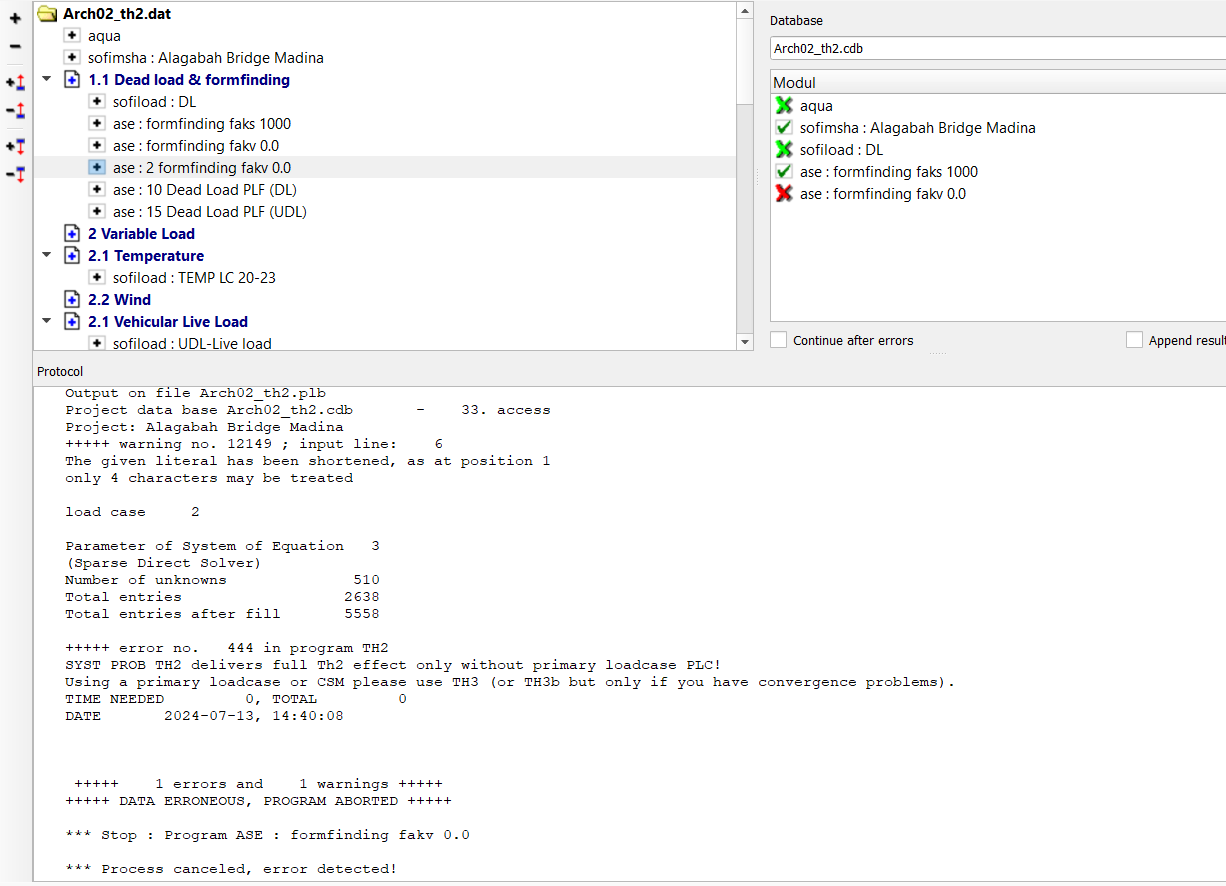Image resolution: width=1226 pixels, height=886 pixels.
Task: Click the plus with blue bar icon
Action: (x=15, y=146)
